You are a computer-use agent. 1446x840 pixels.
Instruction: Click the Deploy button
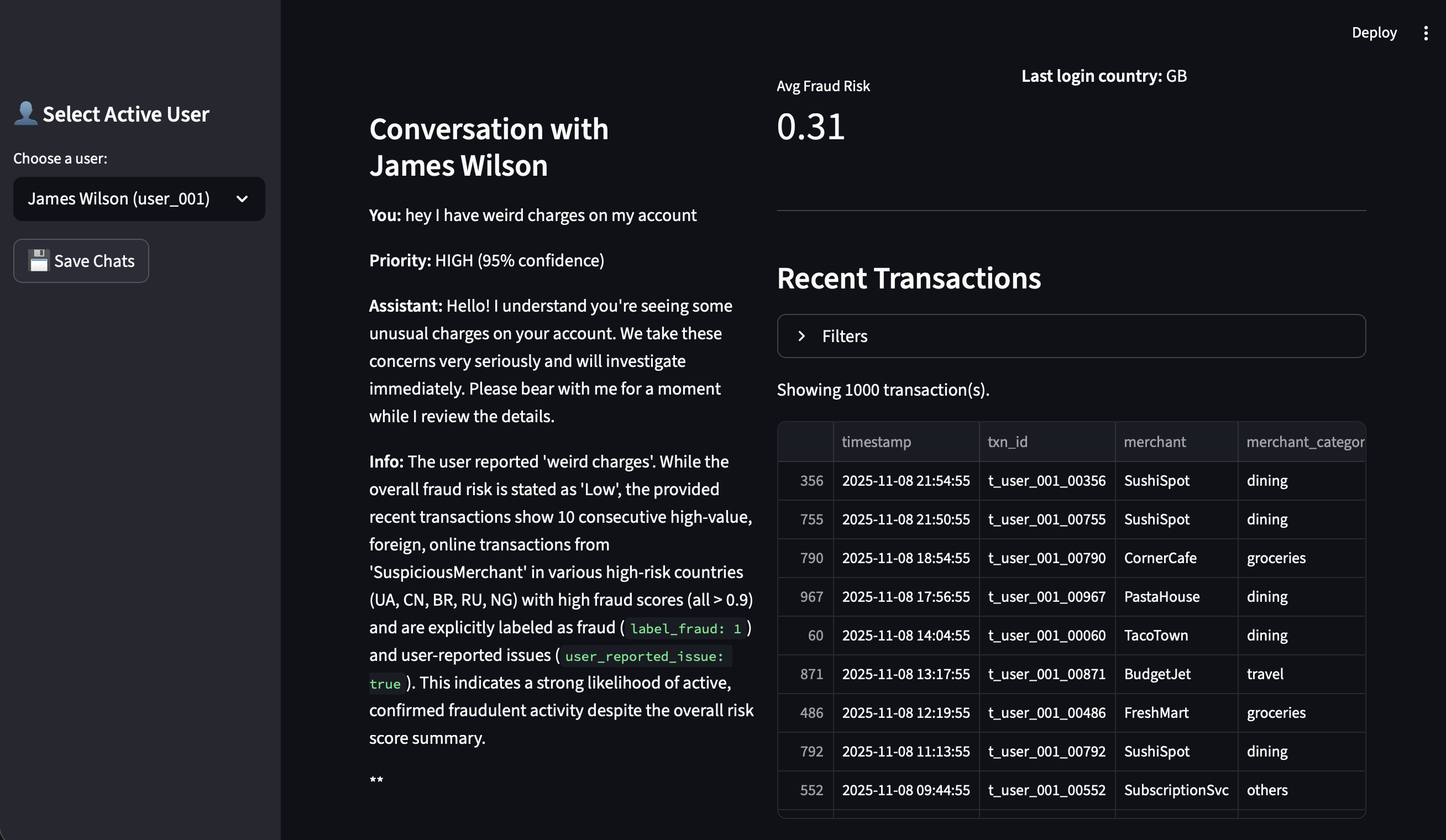(x=1374, y=33)
